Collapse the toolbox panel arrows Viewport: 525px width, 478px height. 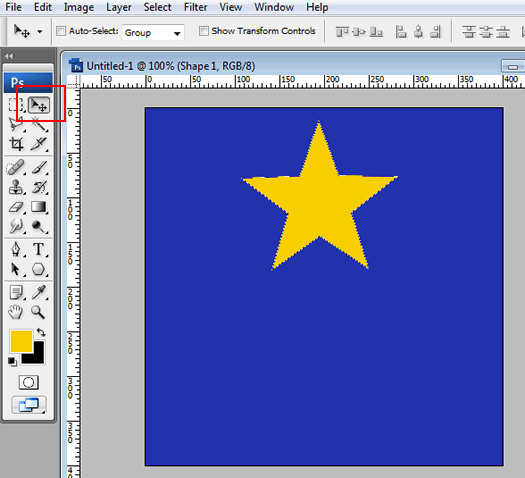9,56
